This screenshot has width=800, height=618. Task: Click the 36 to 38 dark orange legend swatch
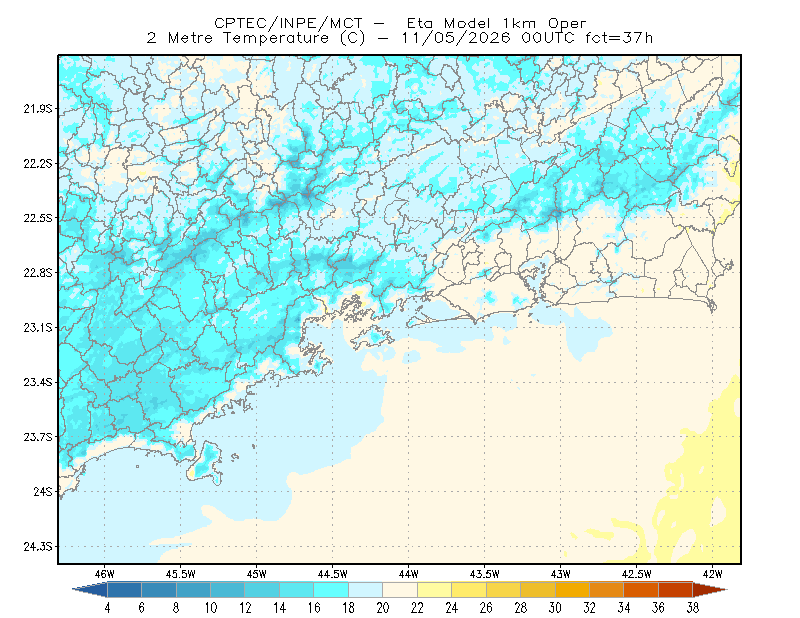[x=676, y=590]
